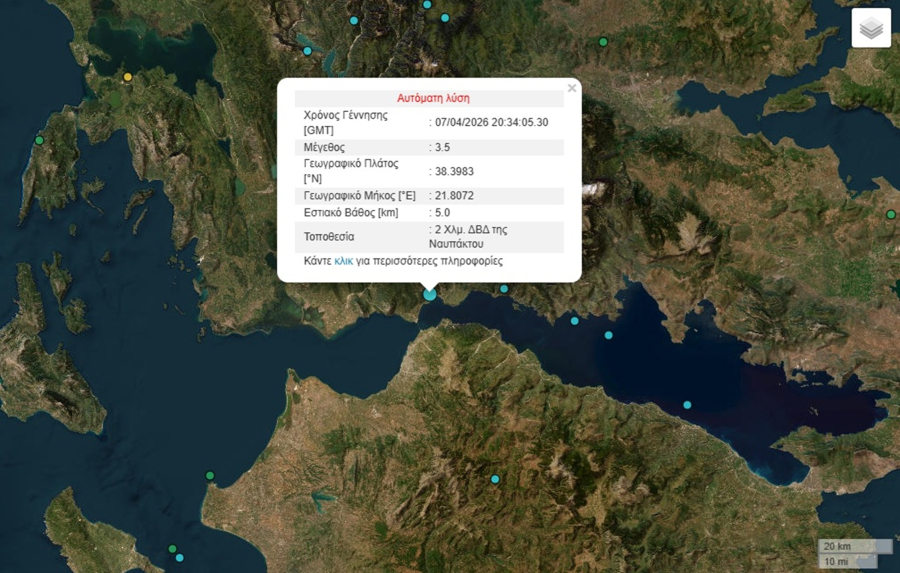Click the green marker above the layers-free top center-right
Screen dimensions: 900x573
pyautogui.click(x=603, y=42)
